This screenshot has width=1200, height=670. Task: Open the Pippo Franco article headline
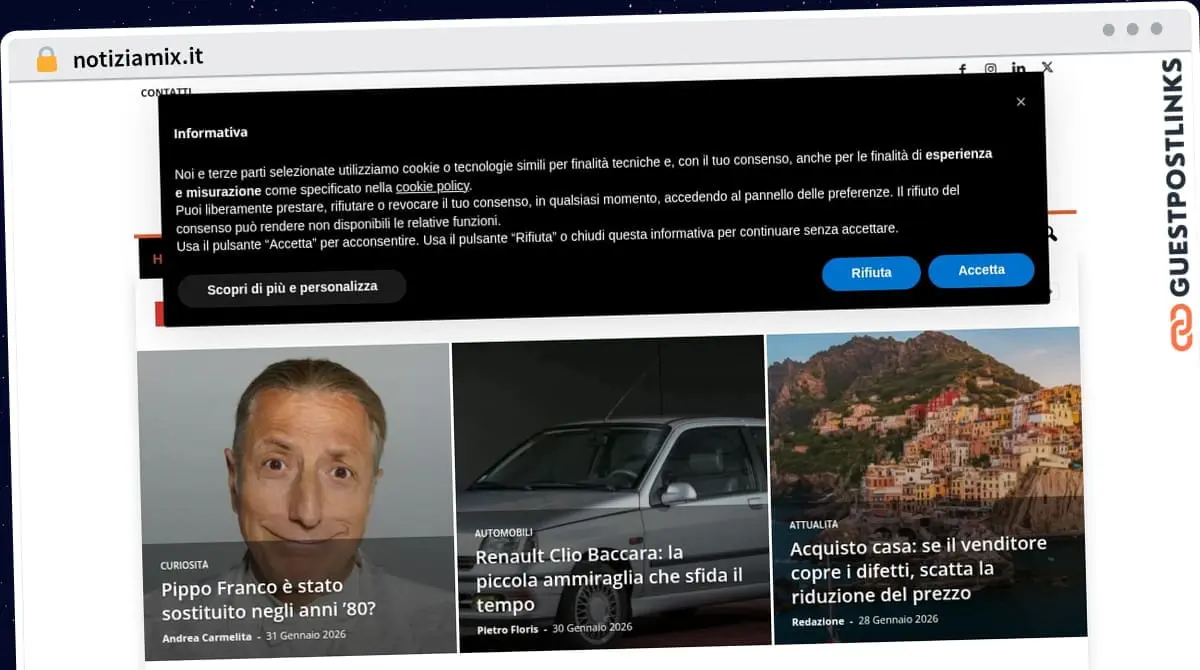click(268, 598)
